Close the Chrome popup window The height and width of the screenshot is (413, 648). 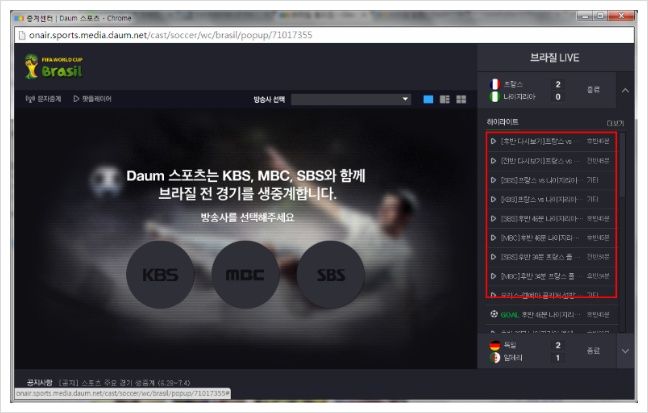pos(621,16)
